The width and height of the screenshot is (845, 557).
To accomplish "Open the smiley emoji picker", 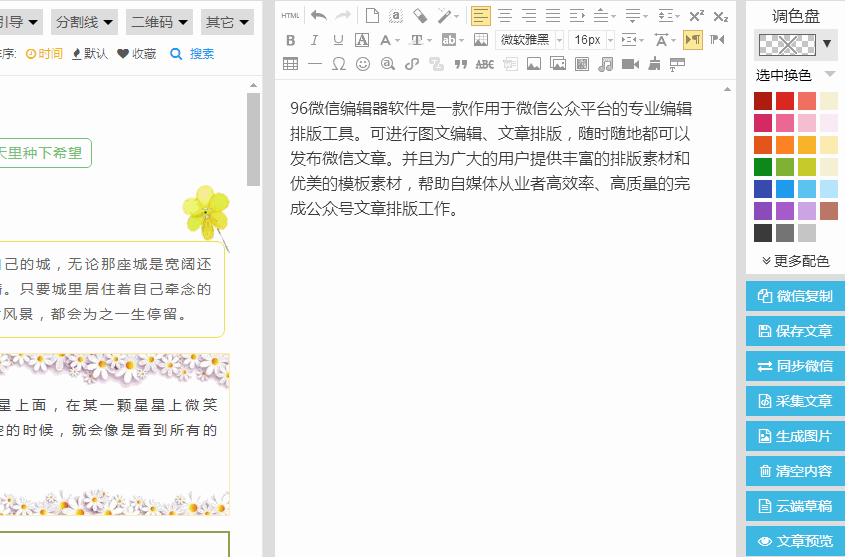I will [363, 64].
